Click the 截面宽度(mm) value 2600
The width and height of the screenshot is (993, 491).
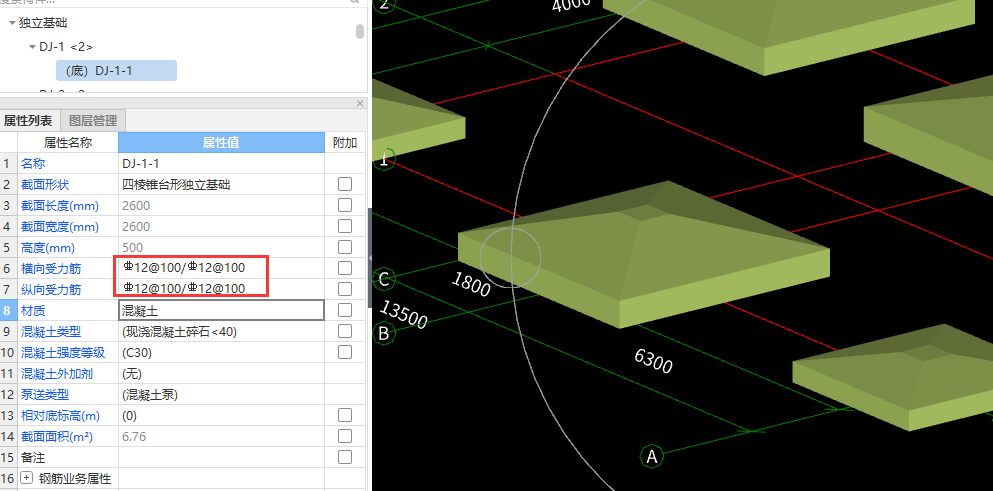(136, 226)
